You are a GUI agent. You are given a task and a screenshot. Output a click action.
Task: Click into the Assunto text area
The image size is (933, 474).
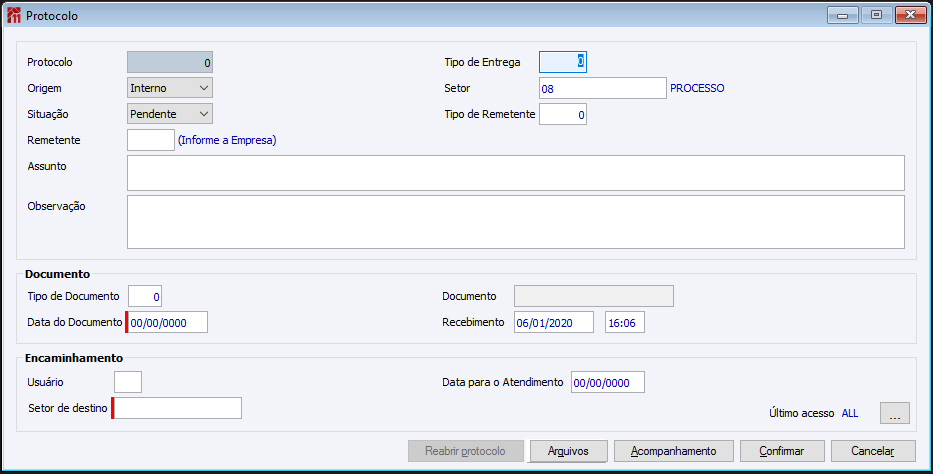pos(516,173)
